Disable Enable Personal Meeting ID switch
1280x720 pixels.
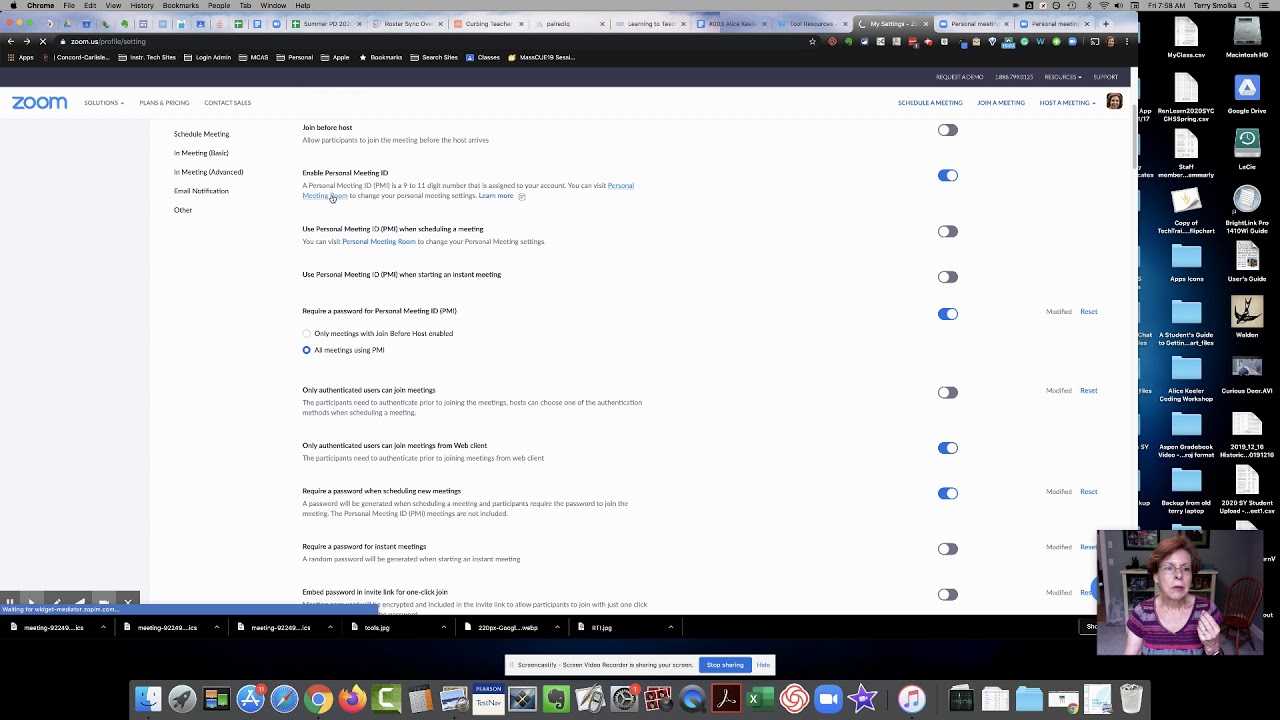pyautogui.click(x=947, y=175)
